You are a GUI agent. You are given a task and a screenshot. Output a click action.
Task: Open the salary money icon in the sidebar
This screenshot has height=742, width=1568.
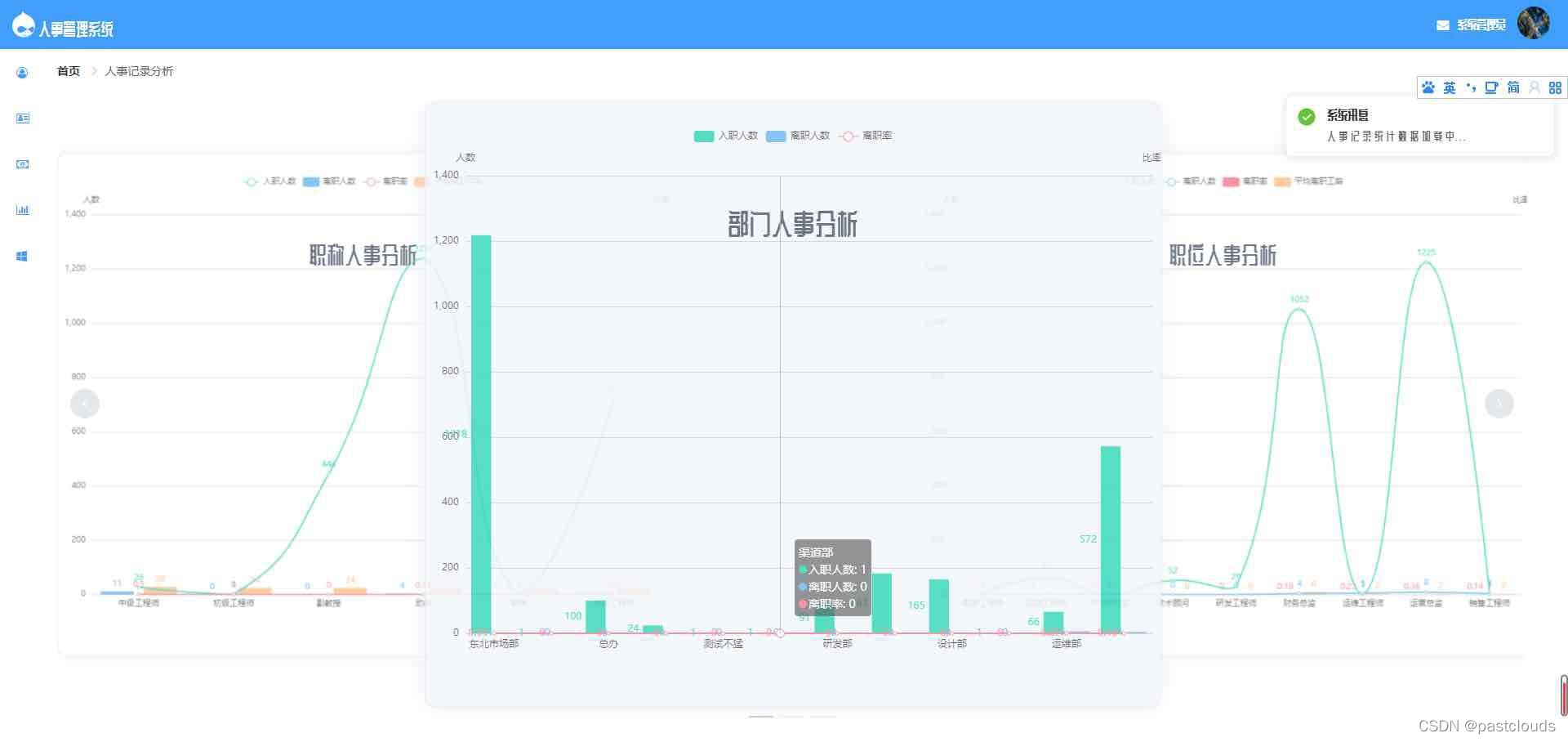(22, 164)
